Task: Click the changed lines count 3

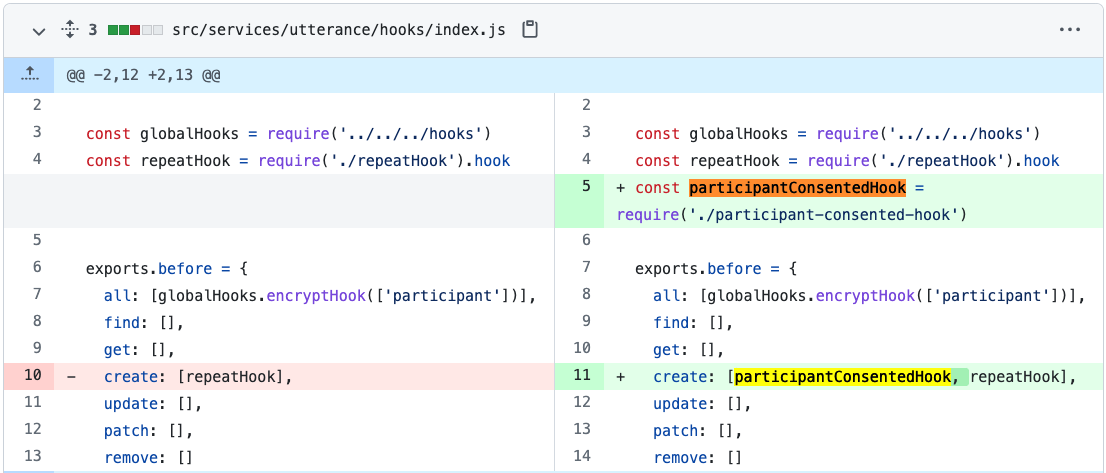Action: tap(92, 31)
